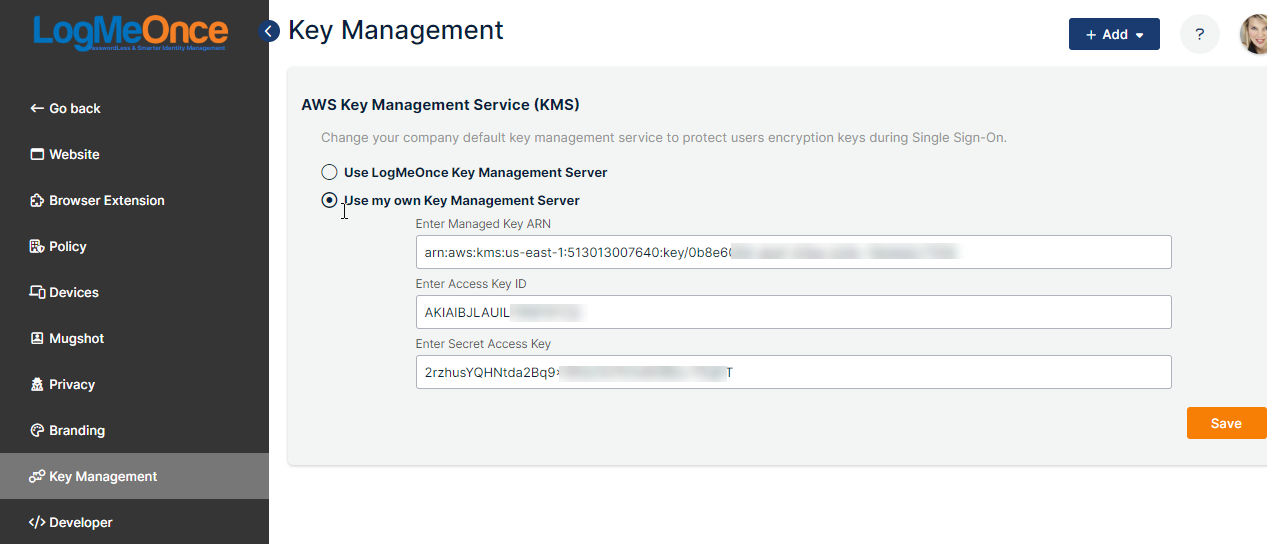Screen dimensions: 1267x544
Task: Click the Policy icon in sidebar
Action: (37, 246)
